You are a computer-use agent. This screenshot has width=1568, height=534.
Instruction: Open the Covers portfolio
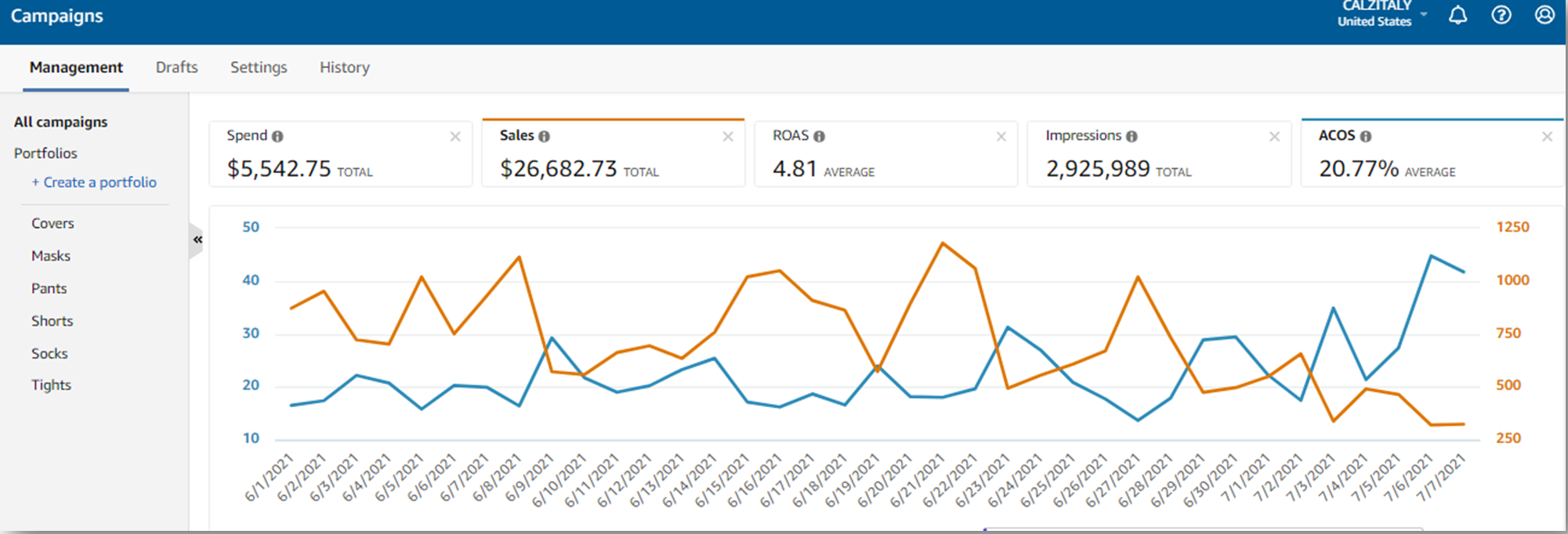click(53, 223)
